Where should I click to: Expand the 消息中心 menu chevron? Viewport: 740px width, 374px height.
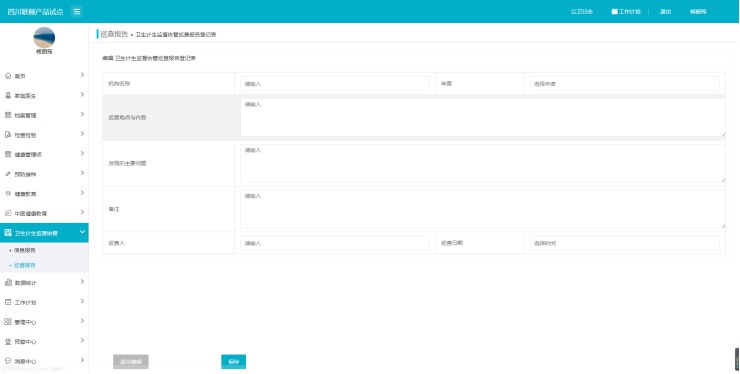click(82, 360)
